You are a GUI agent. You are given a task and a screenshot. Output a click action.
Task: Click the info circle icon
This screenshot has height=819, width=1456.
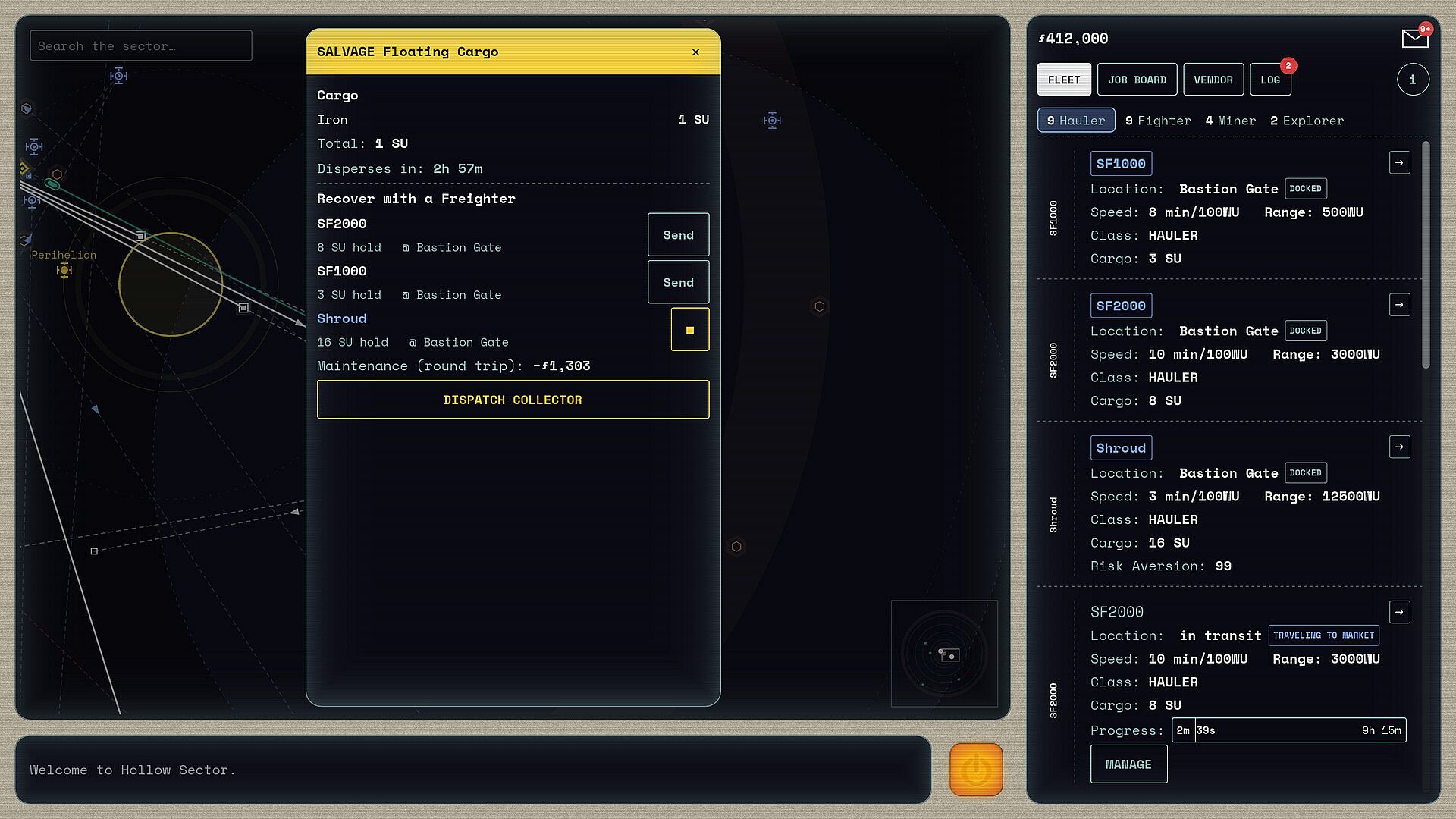pos(1413,80)
